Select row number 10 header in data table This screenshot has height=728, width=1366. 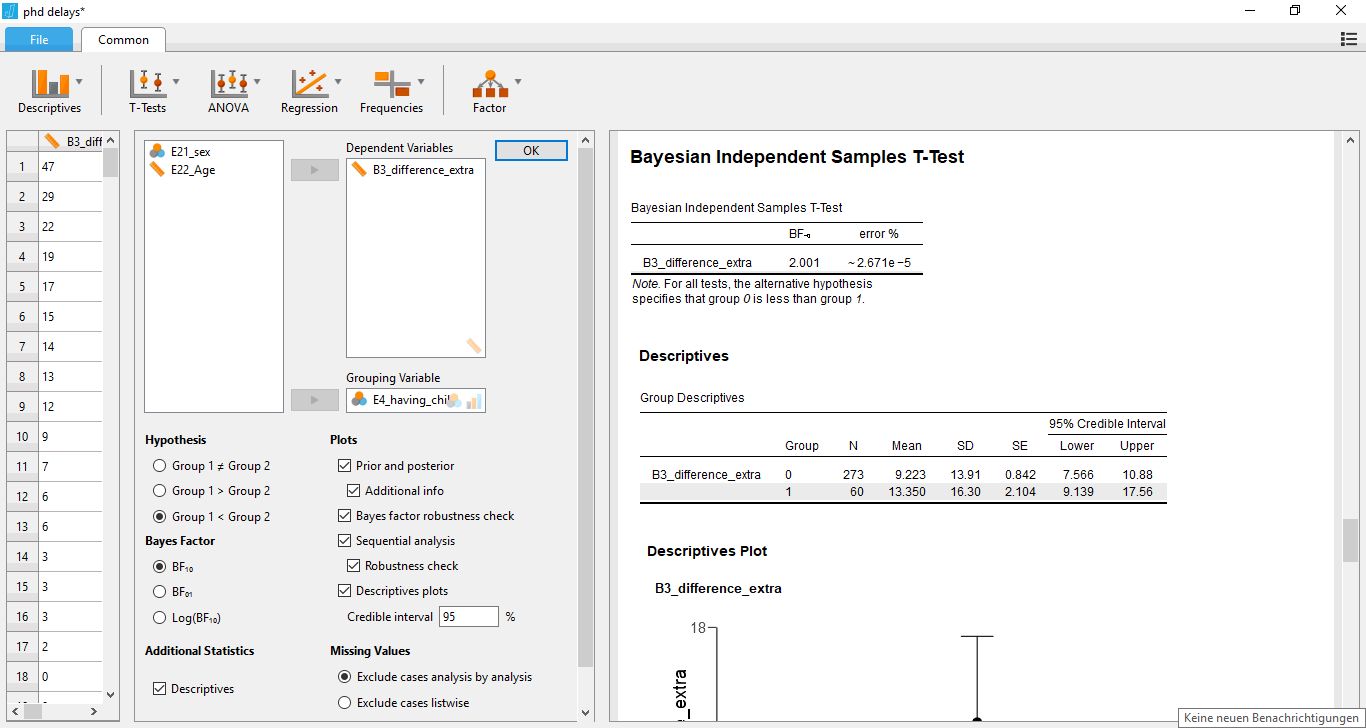point(22,436)
